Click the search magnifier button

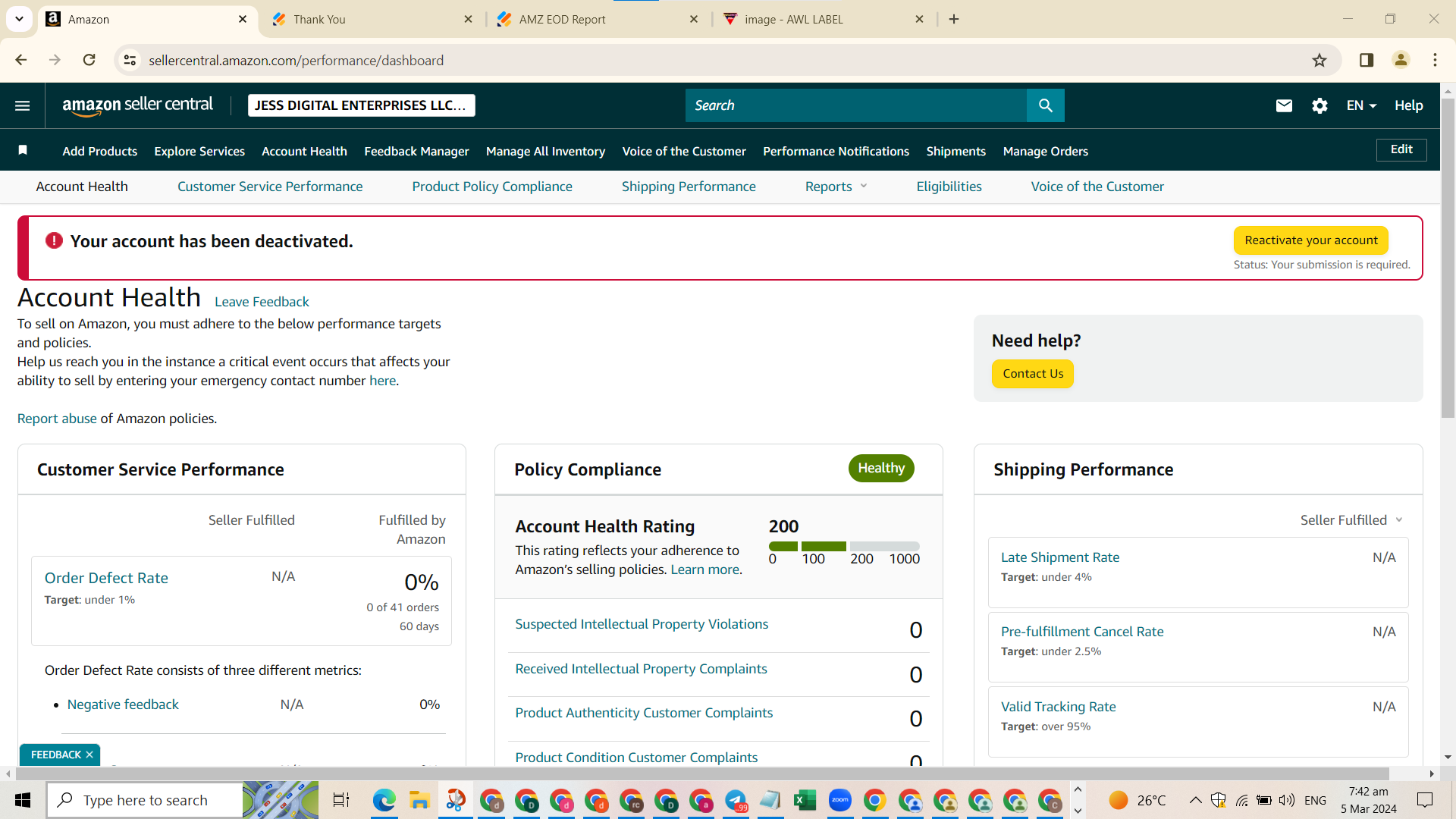click(x=1045, y=105)
